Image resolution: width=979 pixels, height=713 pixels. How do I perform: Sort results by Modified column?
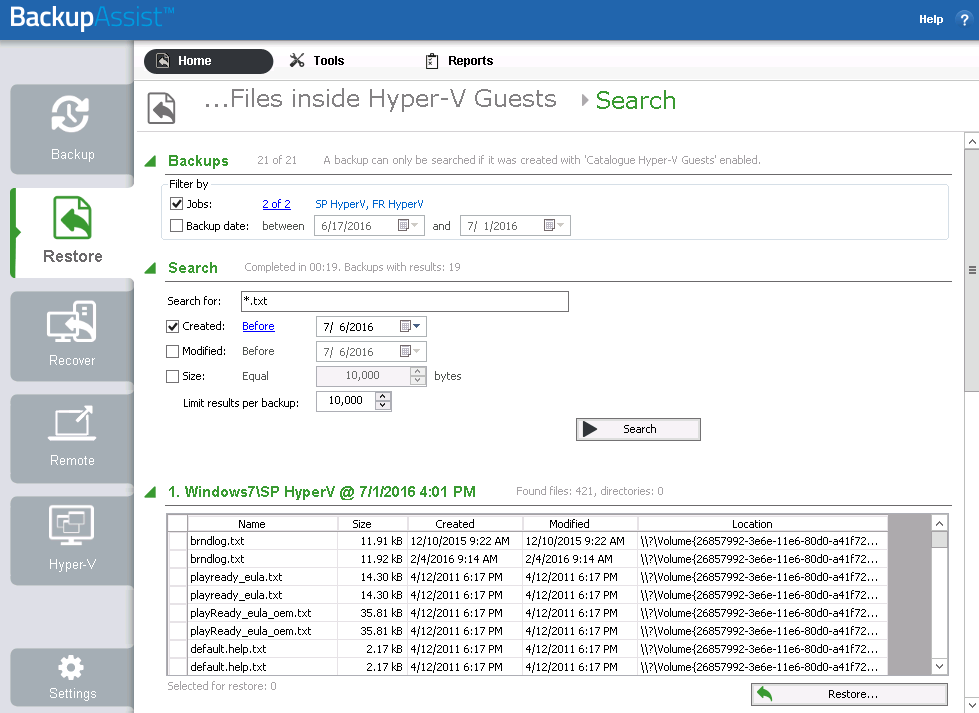(x=580, y=524)
